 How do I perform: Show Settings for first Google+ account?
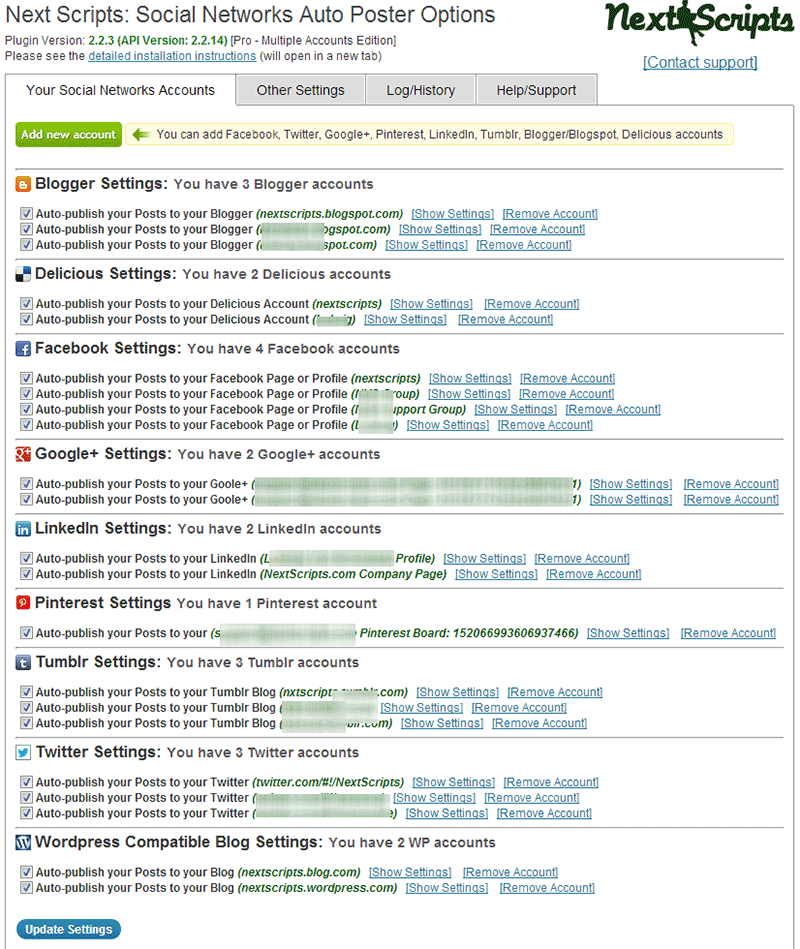pyautogui.click(x=631, y=484)
